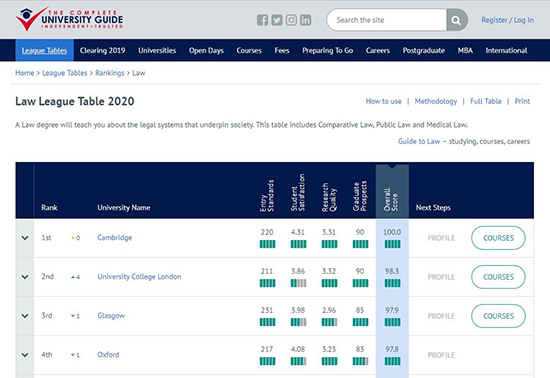Go to League Tables in the breadcrumb
This screenshot has width=550, height=378.
(x=65, y=73)
